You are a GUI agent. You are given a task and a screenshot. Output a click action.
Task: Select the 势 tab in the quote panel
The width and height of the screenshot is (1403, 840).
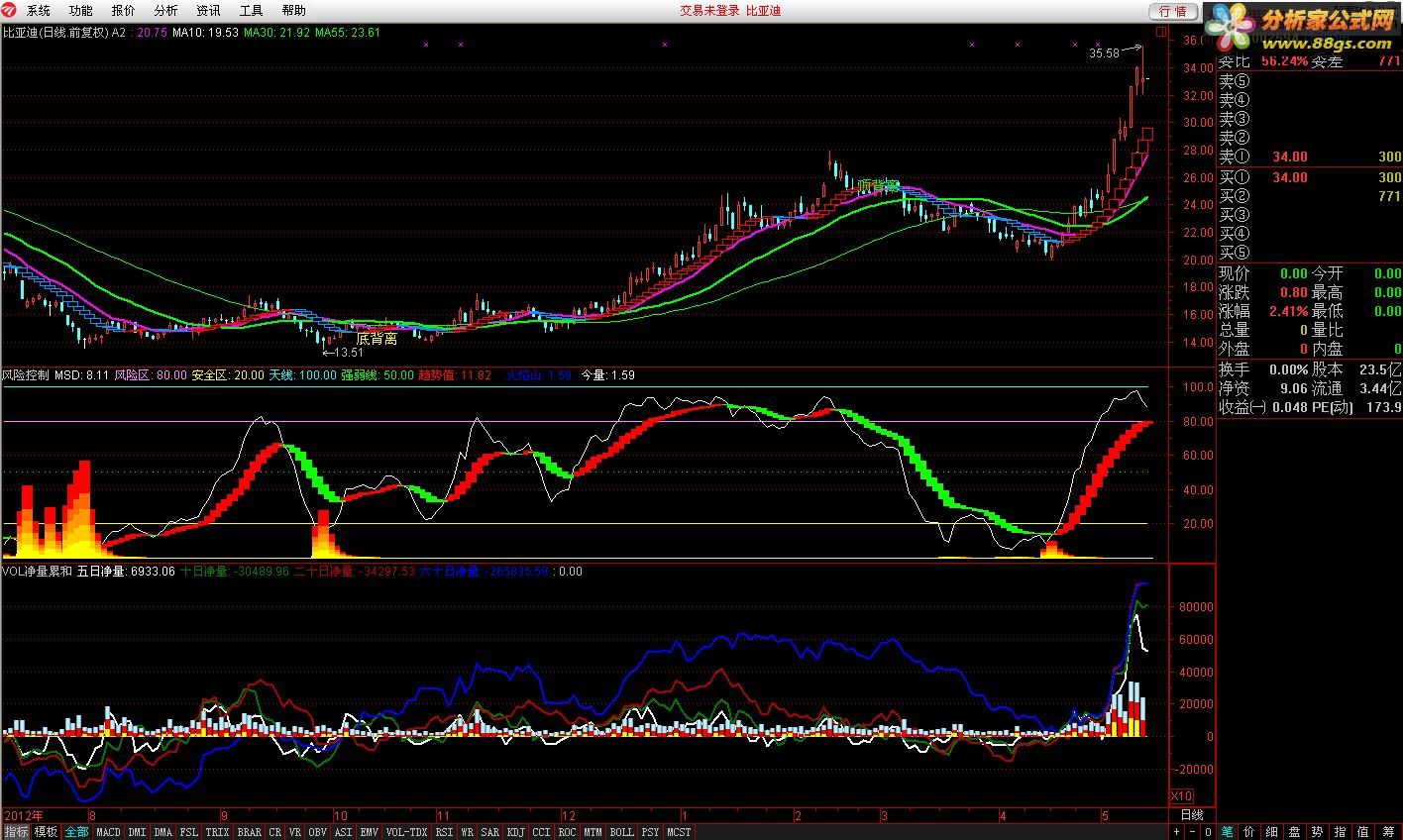[x=1318, y=831]
